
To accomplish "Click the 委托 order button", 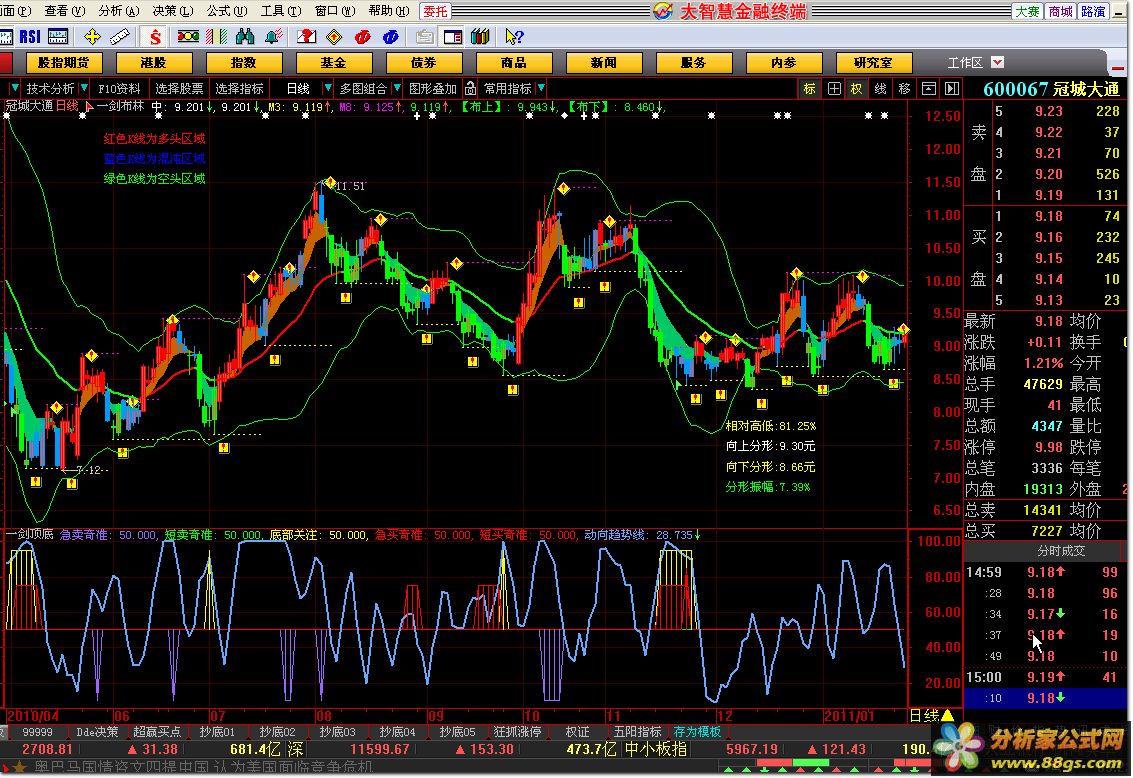I will coord(435,11).
